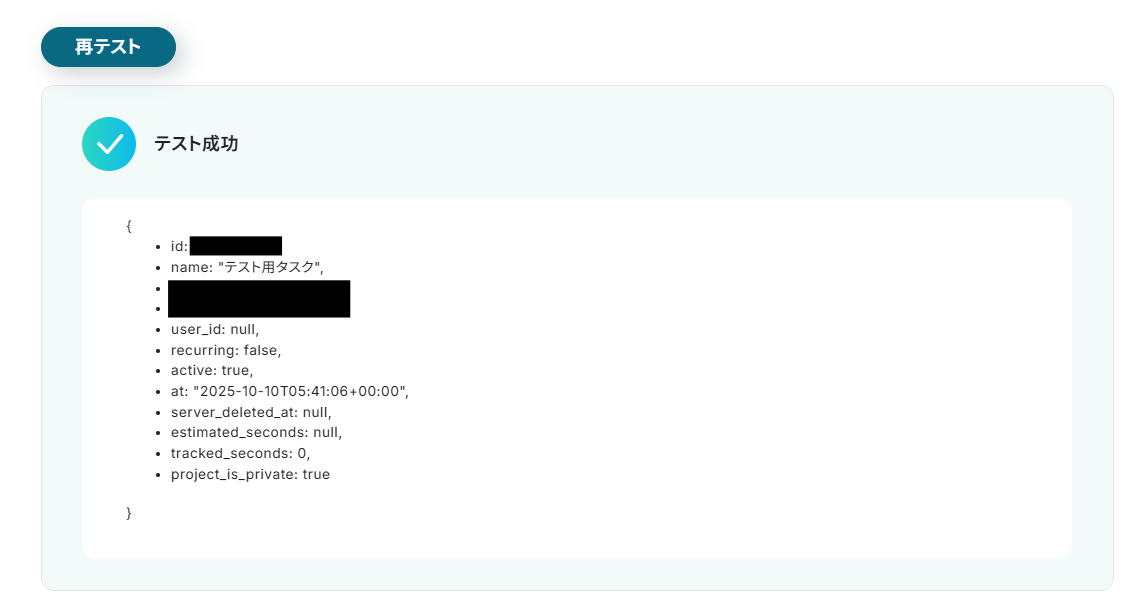
Task: Select the project_is_private: true entry
Action: [x=250, y=474]
